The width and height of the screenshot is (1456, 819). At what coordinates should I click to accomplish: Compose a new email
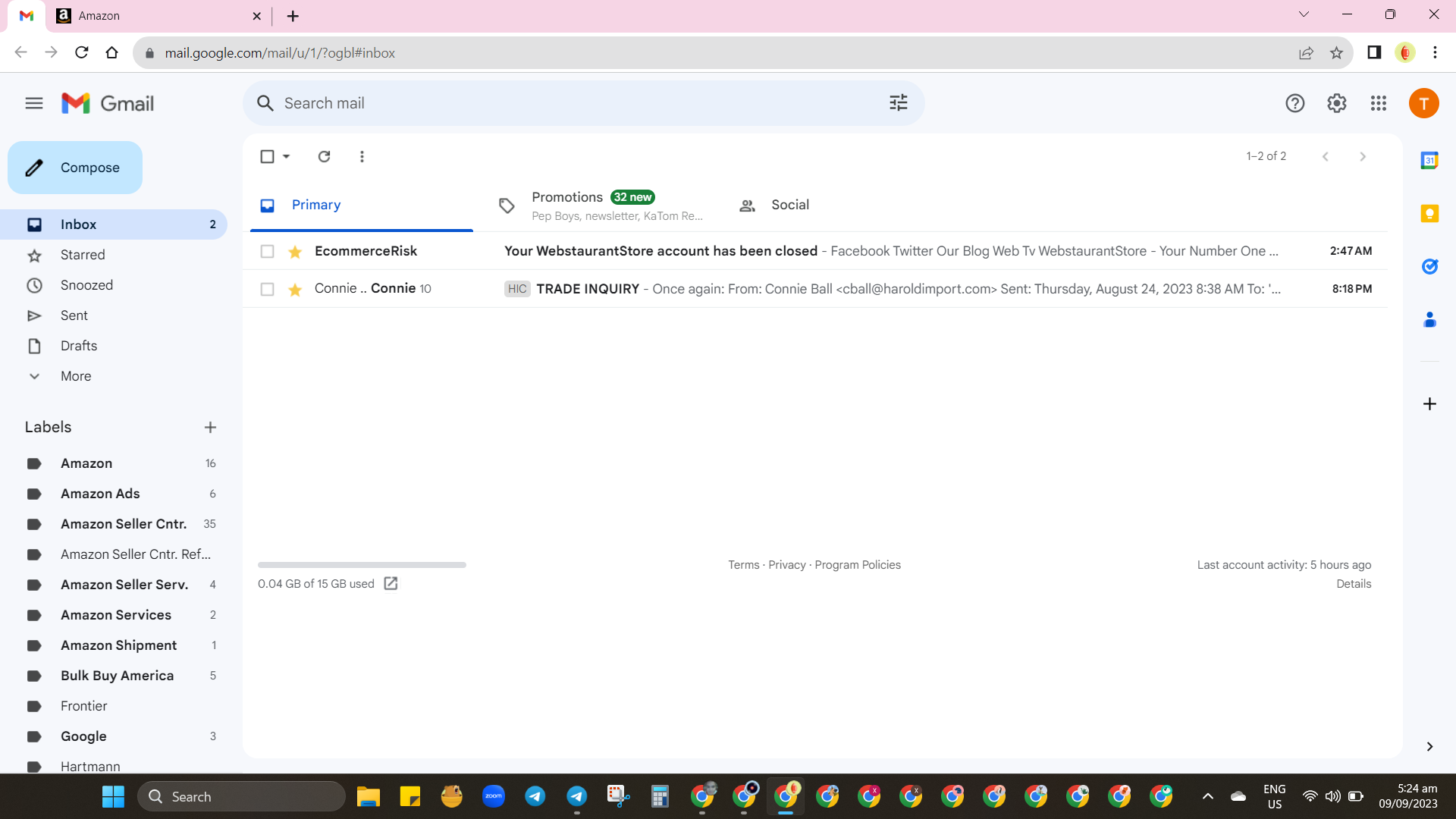coord(75,168)
